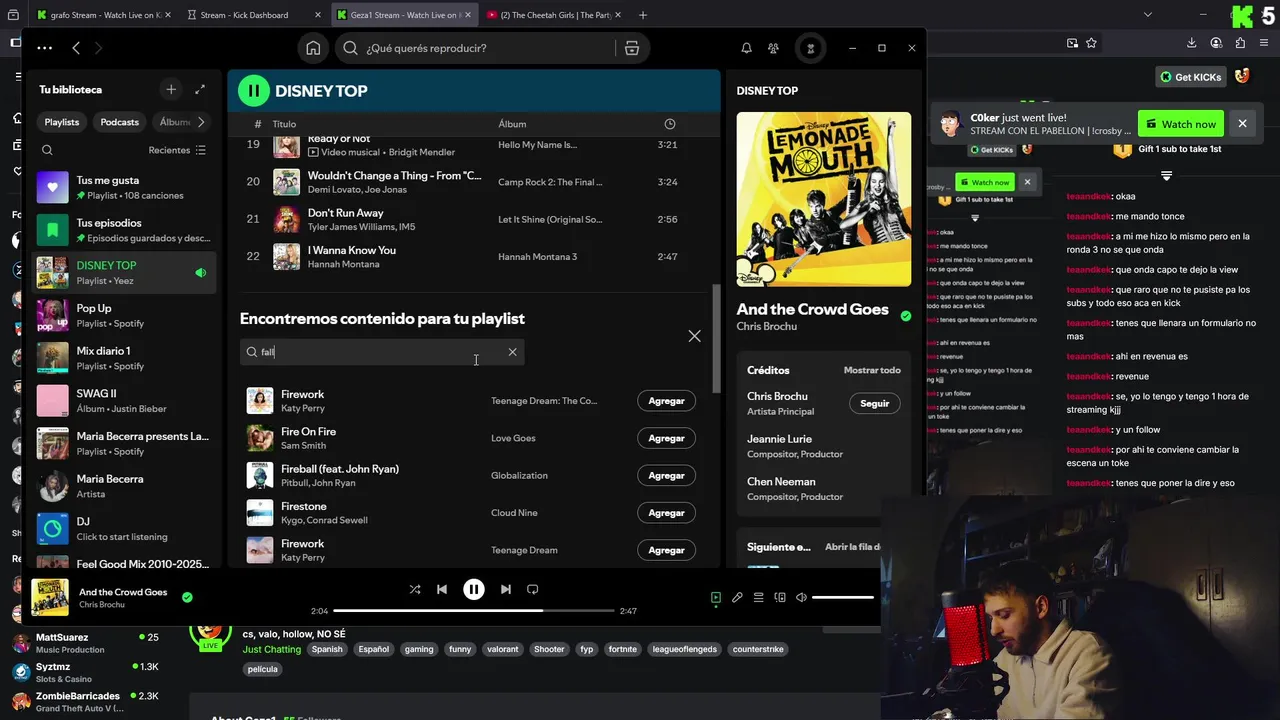This screenshot has height=720, width=1280.
Task: Open Friend Activity icon in Spotify
Action: 773,48
